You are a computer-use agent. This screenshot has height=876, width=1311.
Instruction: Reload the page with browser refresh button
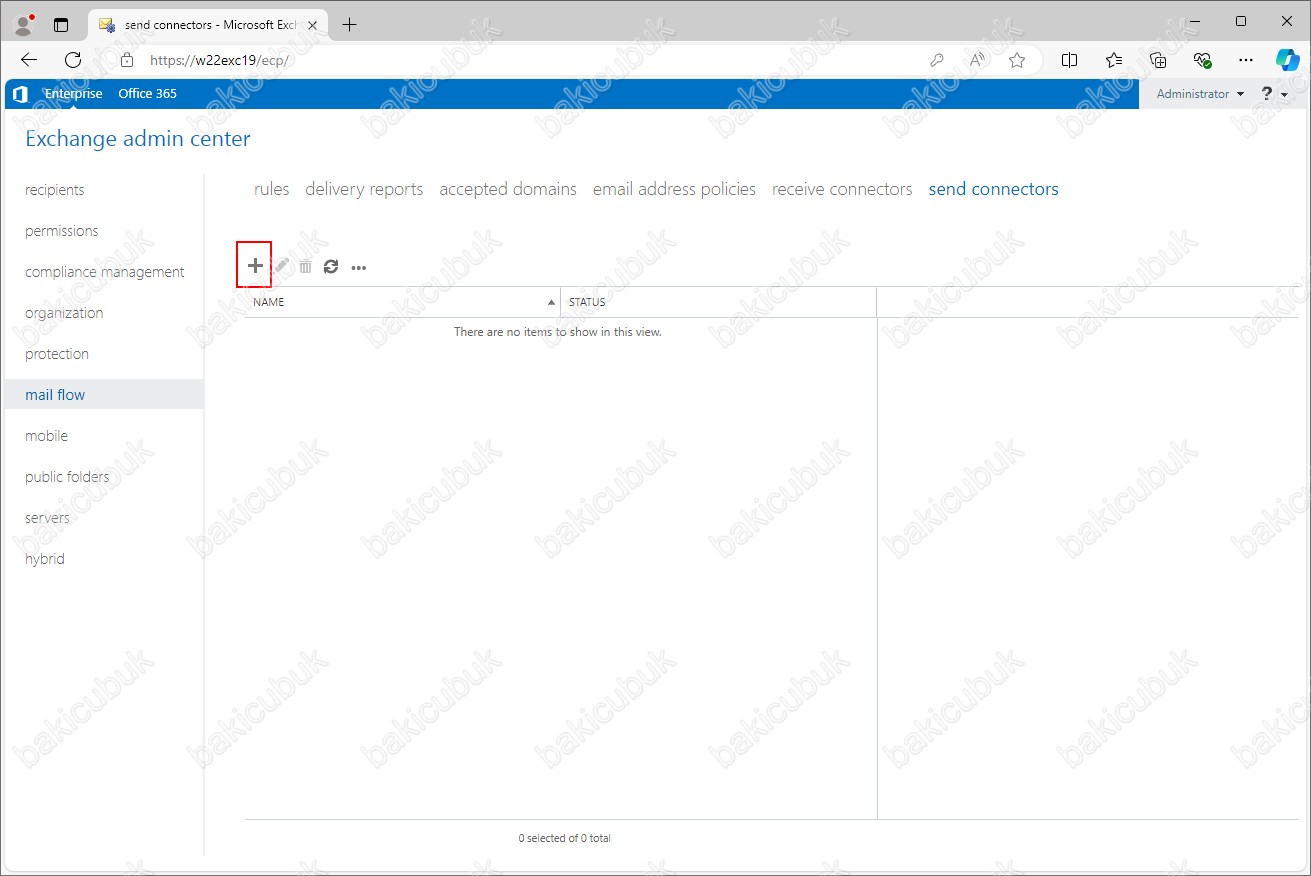(x=73, y=60)
